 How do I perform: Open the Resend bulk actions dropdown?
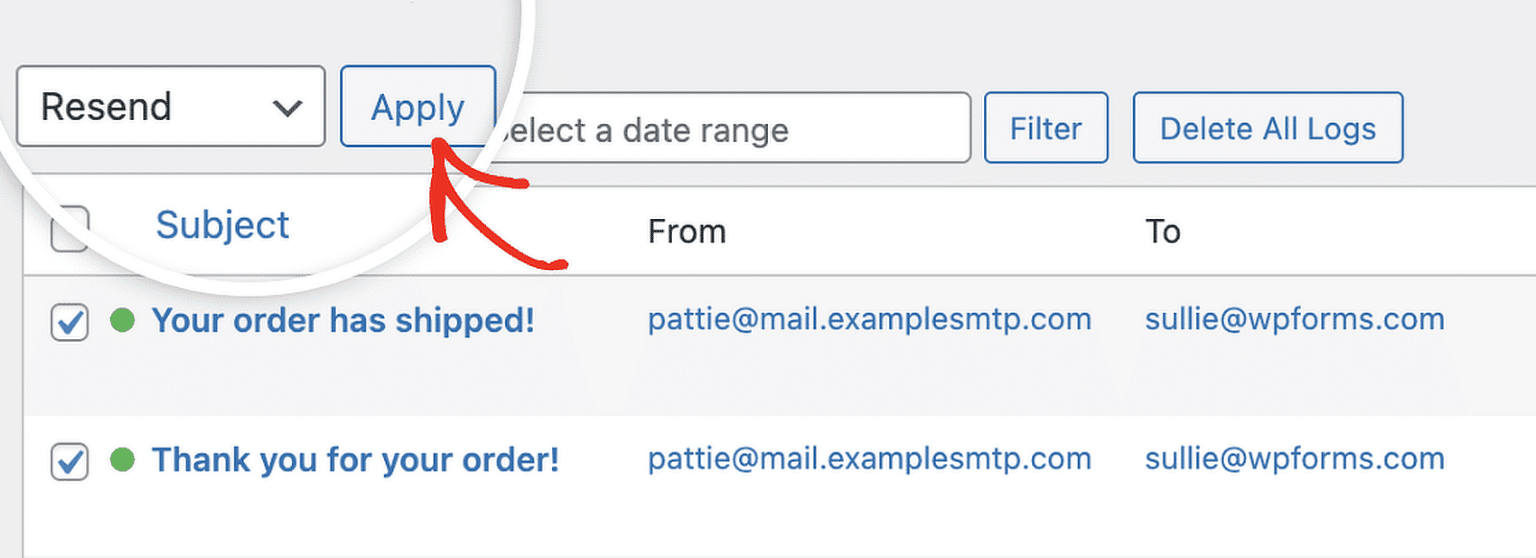click(170, 107)
